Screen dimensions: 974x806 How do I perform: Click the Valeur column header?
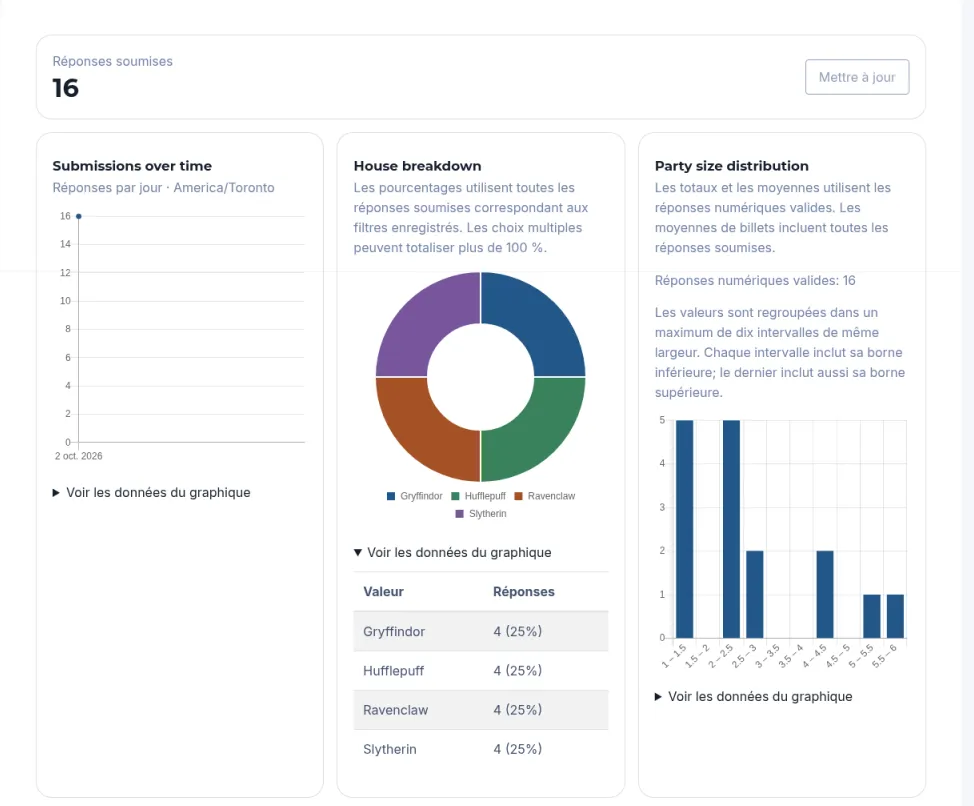[x=383, y=592]
